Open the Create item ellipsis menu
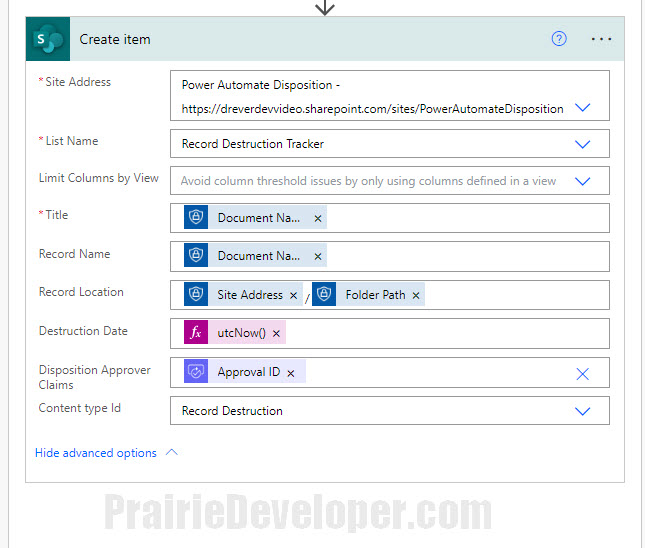Image resolution: width=645 pixels, height=548 pixels. 601,39
